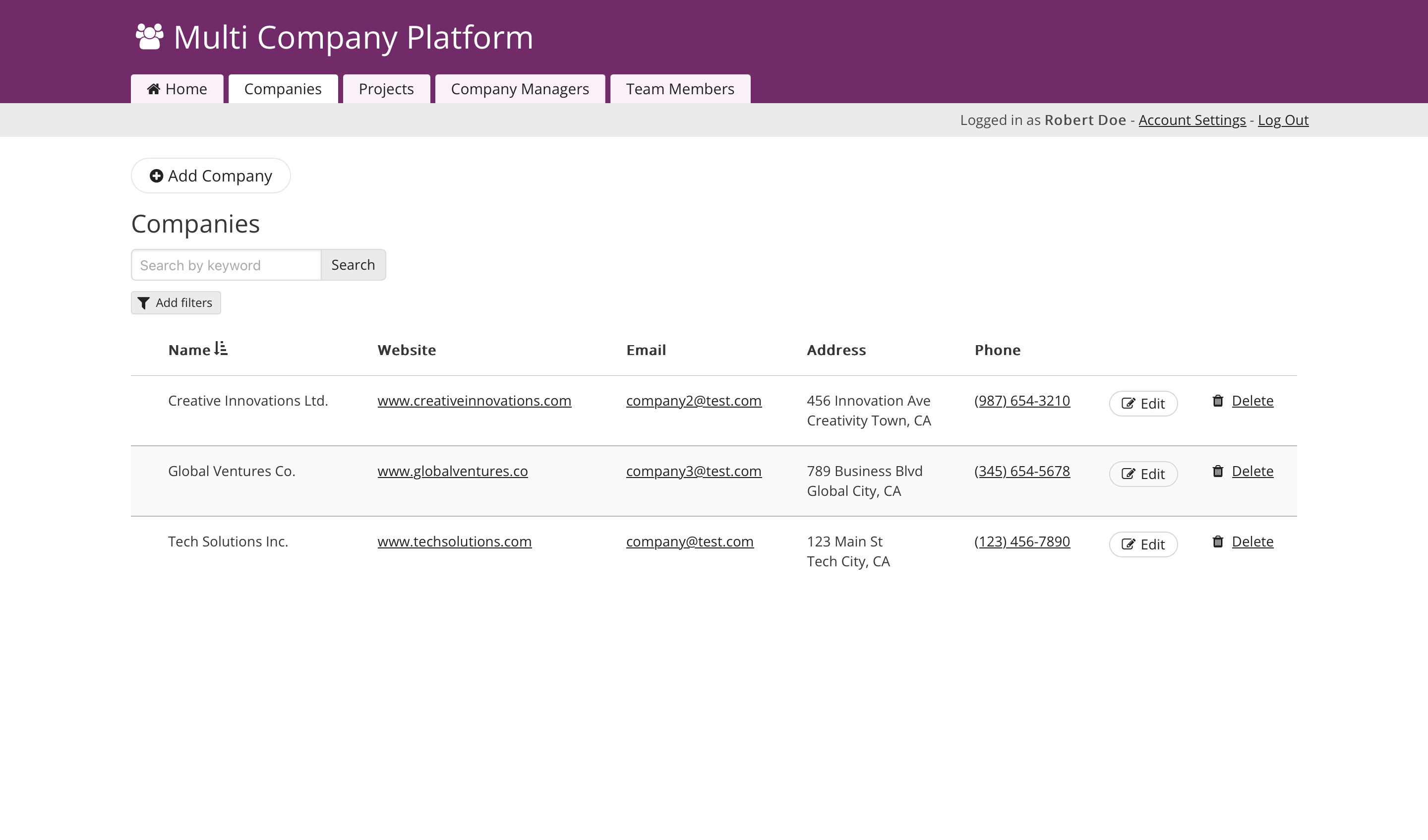Open Account Settings link
The height and width of the screenshot is (840, 1428).
click(1191, 120)
